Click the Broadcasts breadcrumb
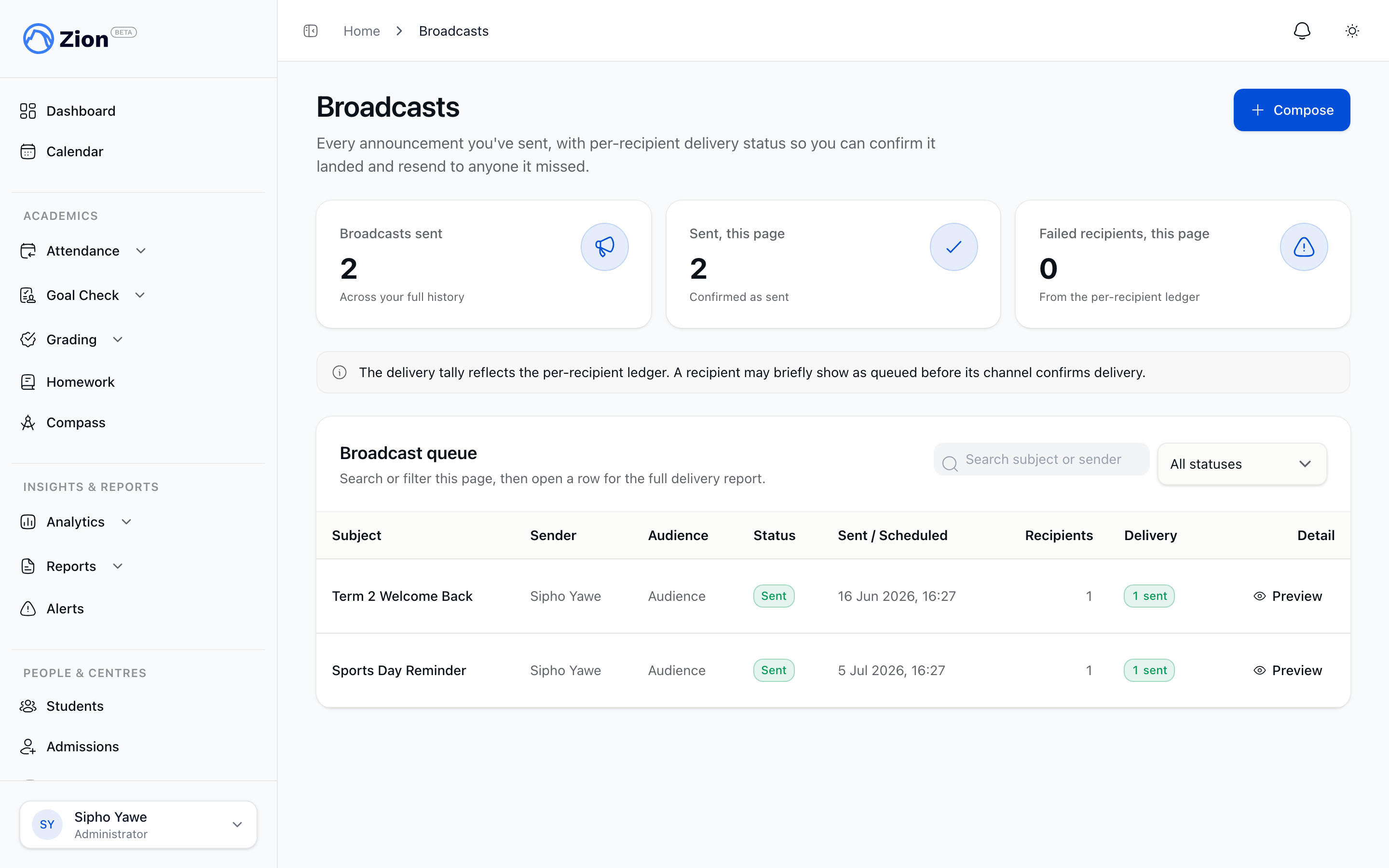This screenshot has height=868, width=1389. (x=453, y=31)
